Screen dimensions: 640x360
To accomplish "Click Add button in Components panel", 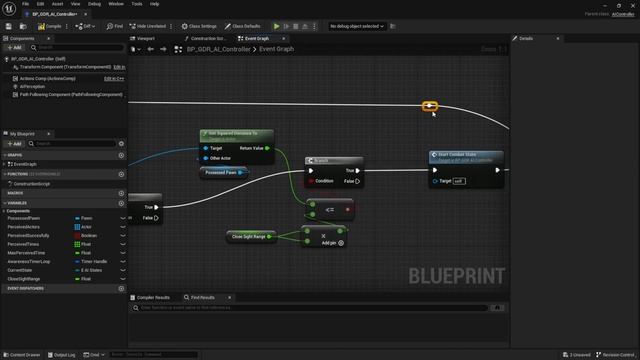I will tap(14, 47).
